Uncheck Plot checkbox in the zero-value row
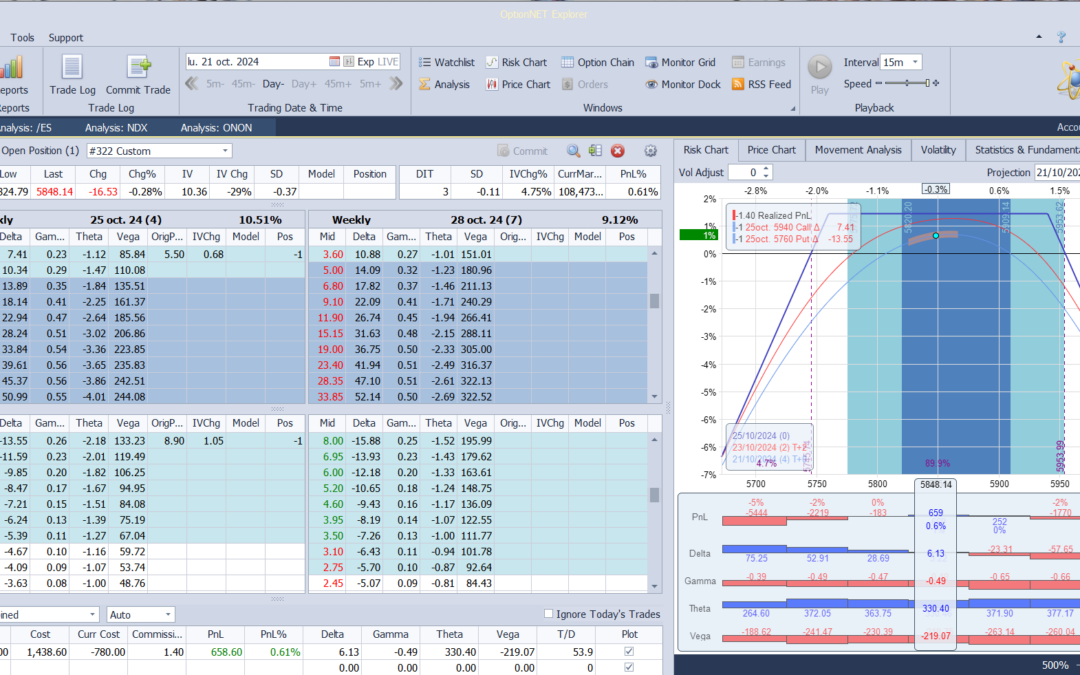 pyautogui.click(x=629, y=667)
